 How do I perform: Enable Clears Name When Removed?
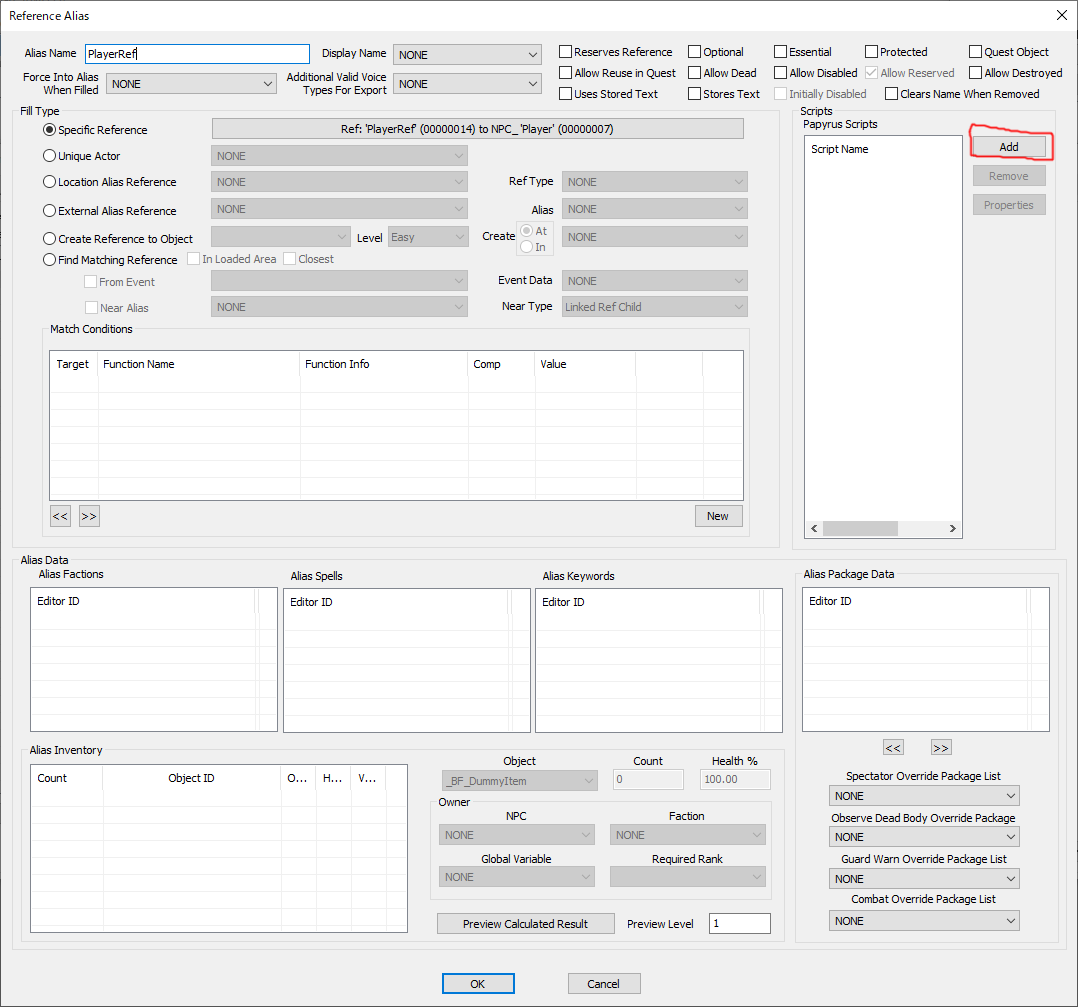pos(891,93)
